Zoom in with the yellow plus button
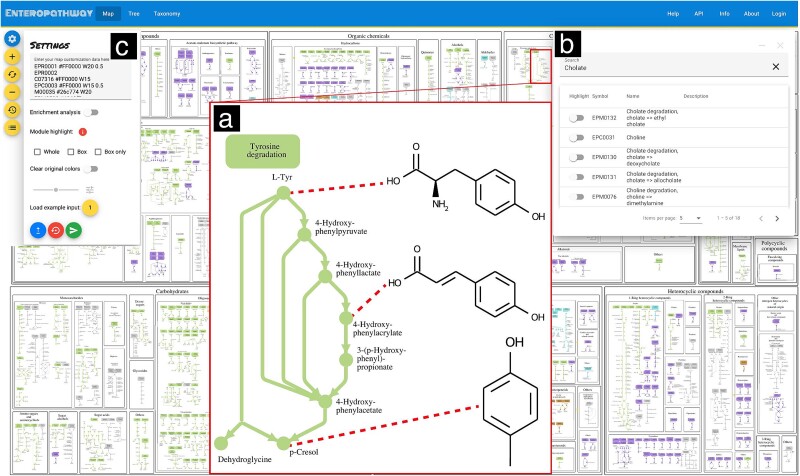 tap(12, 57)
